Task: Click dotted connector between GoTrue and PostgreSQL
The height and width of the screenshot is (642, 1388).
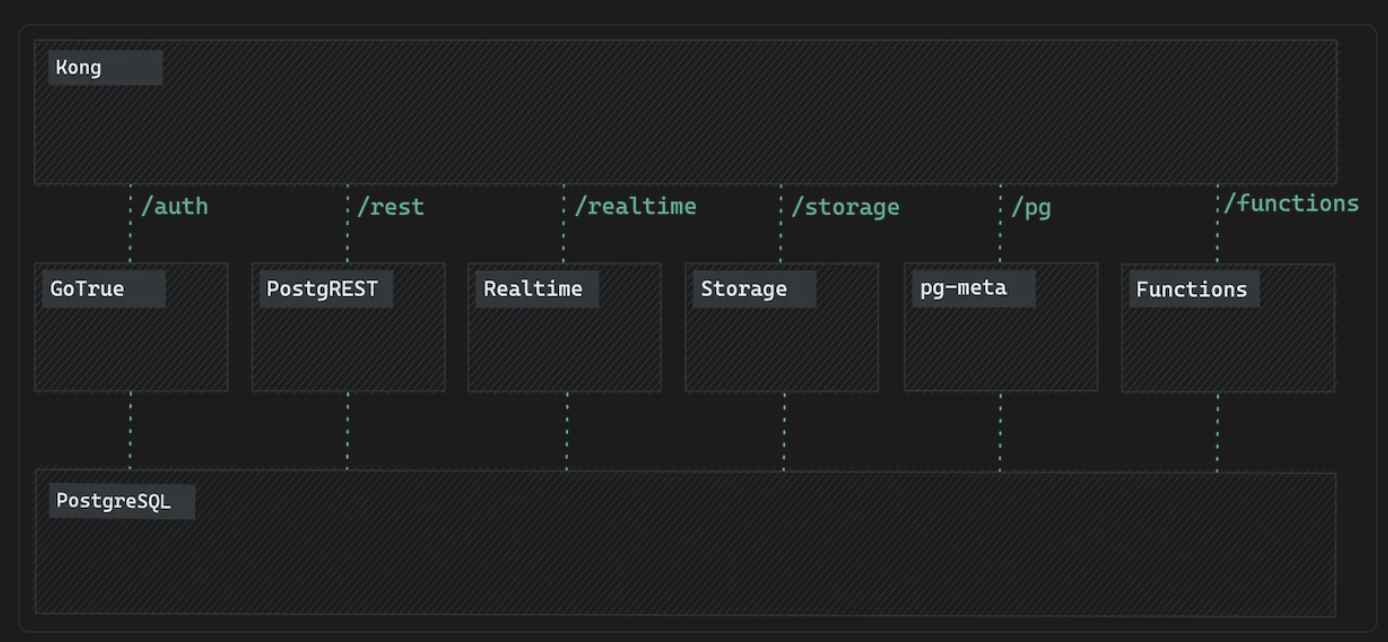Action: [130, 431]
